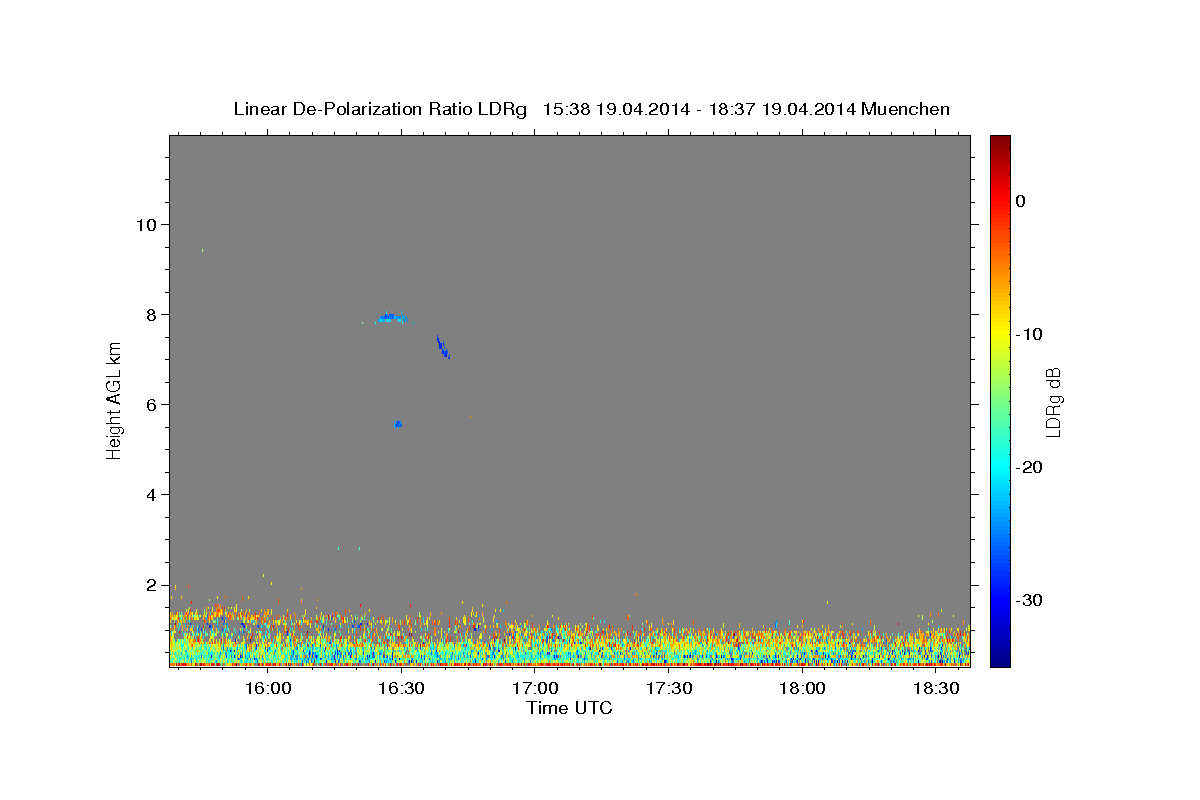
Task: Click the 'LDRg dB' colorbar label
Action: pos(1052,402)
